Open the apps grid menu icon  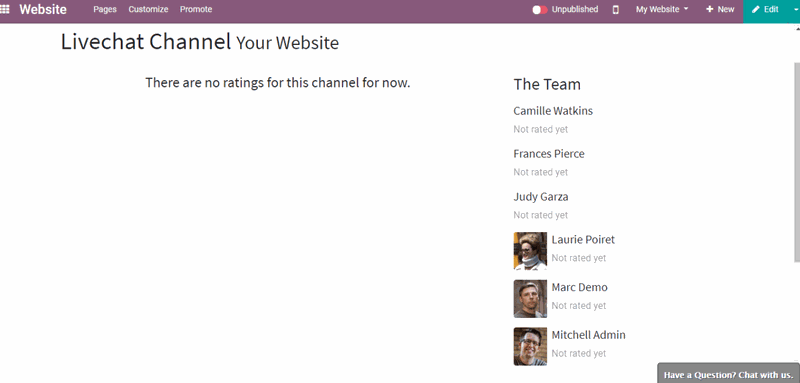coord(5,9)
